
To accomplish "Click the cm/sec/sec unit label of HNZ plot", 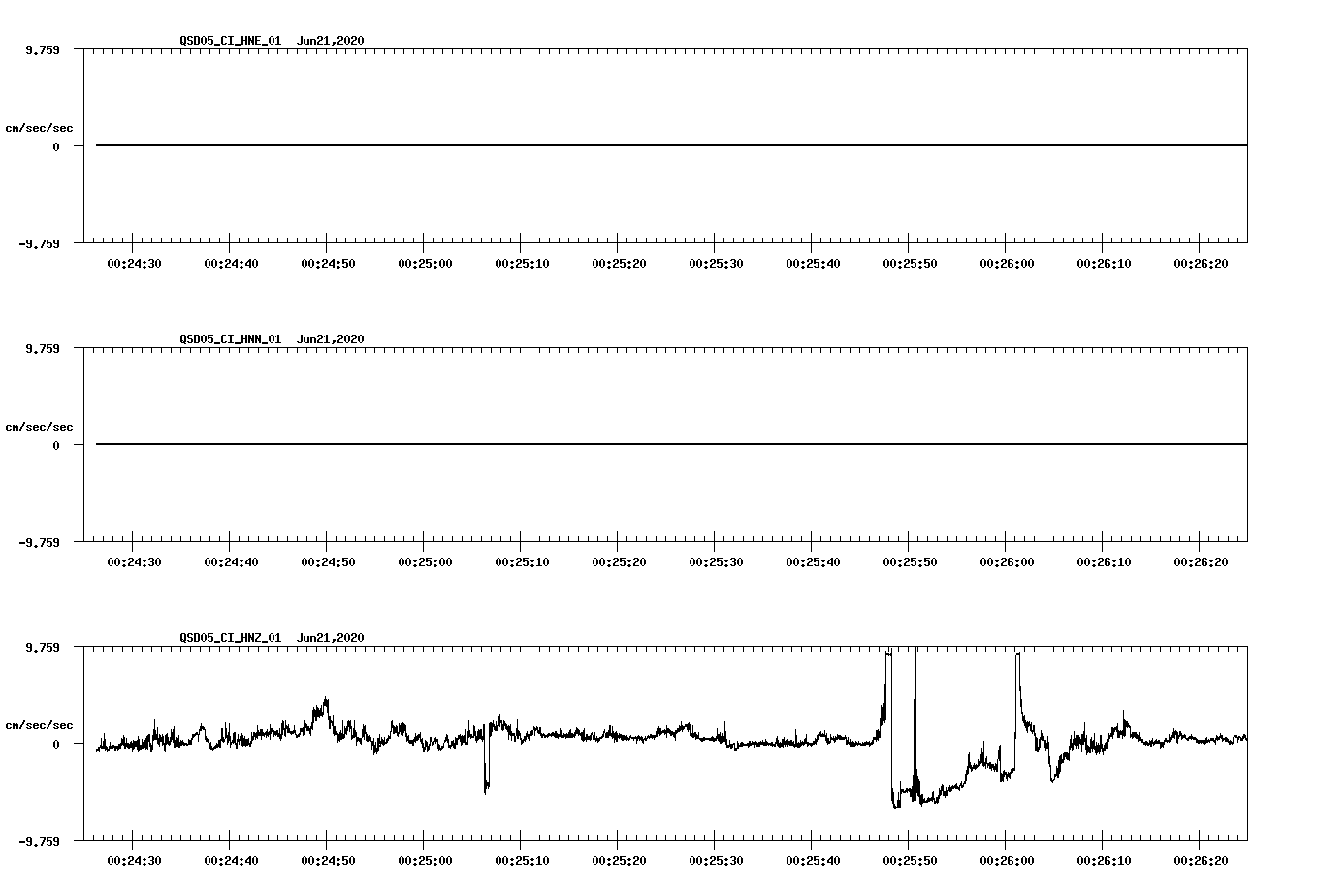I will (x=39, y=725).
